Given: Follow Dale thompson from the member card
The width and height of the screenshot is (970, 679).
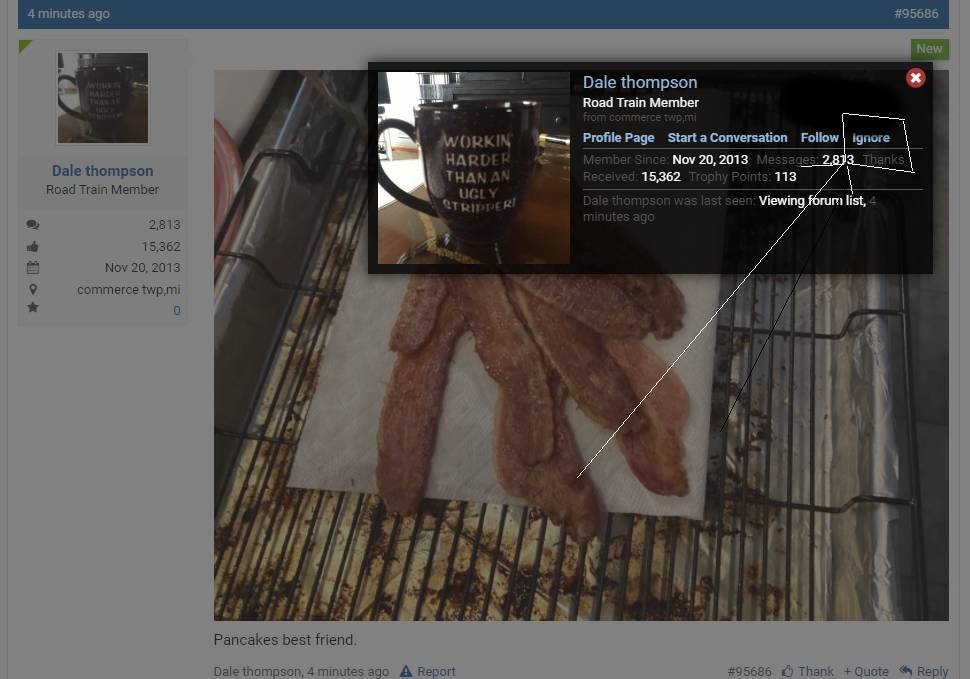Looking at the screenshot, I should coord(819,138).
